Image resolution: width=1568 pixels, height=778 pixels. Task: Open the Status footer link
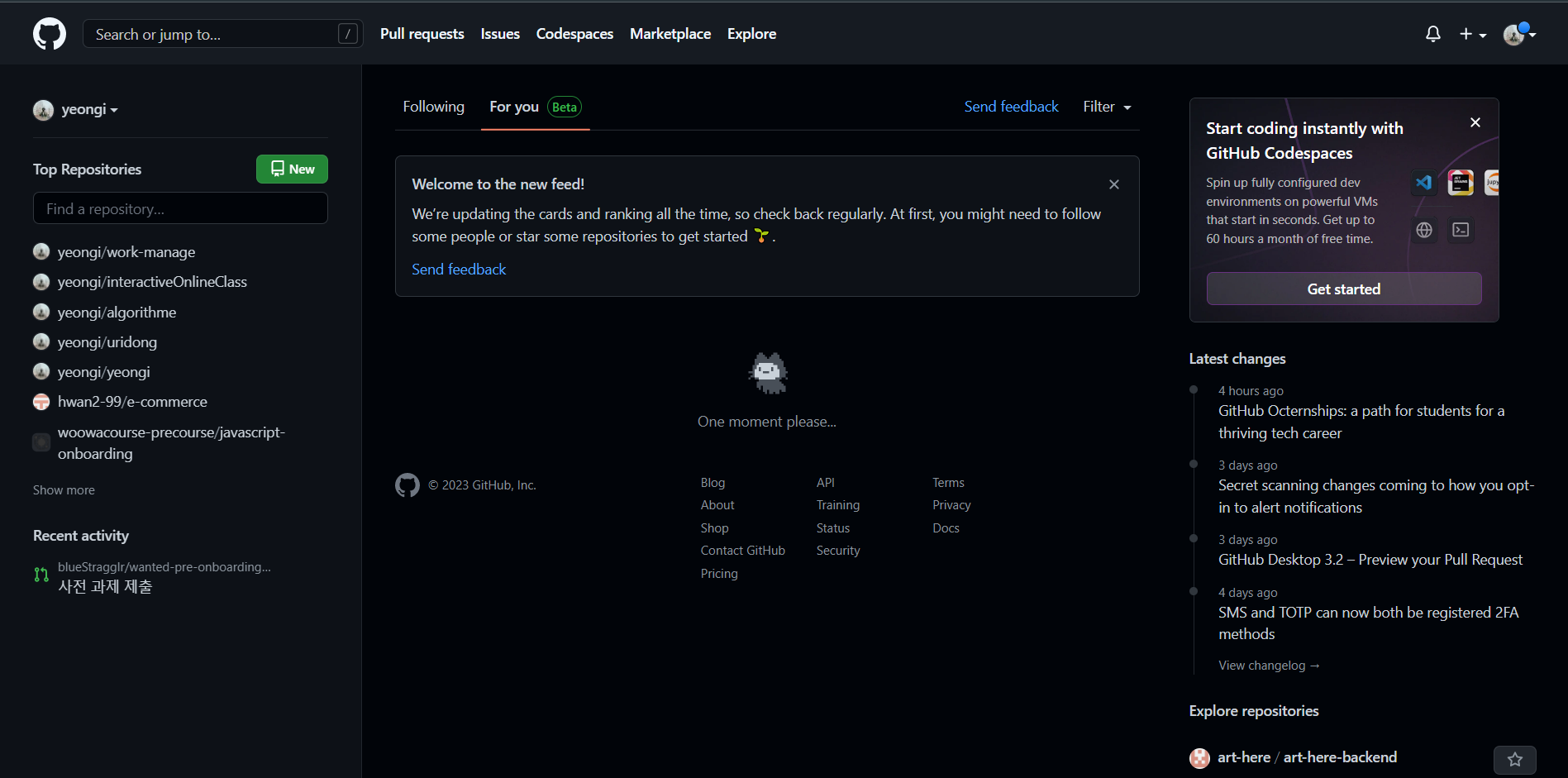click(x=833, y=528)
